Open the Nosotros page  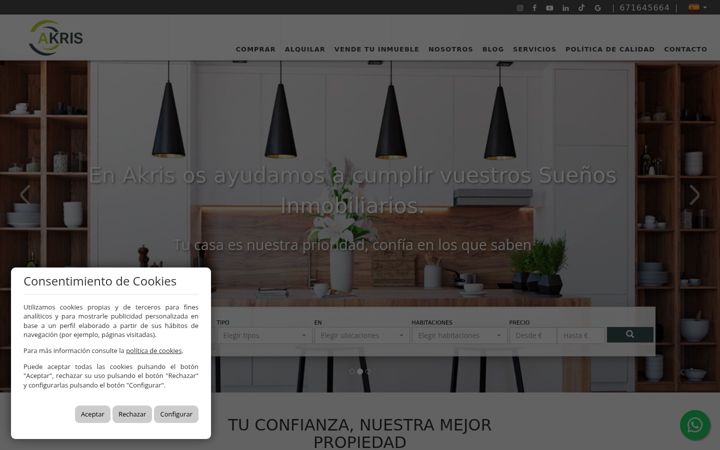[x=450, y=49]
